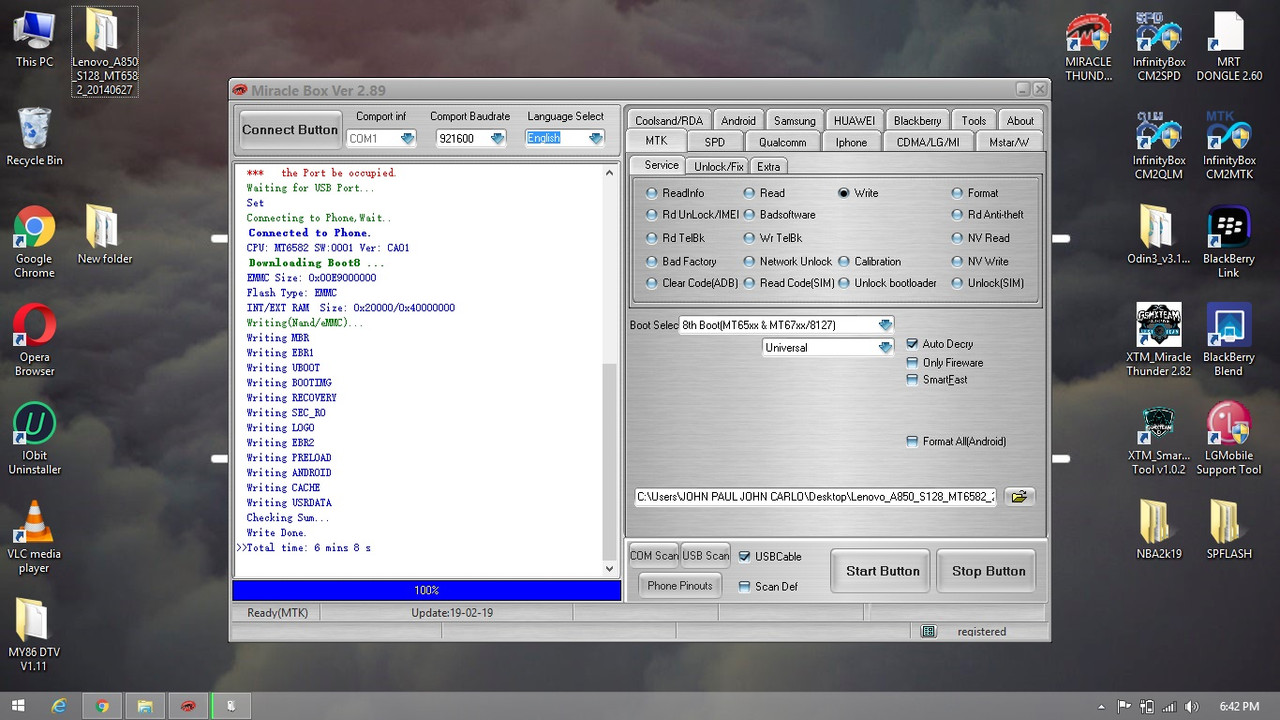Click the Start Button

882,571
